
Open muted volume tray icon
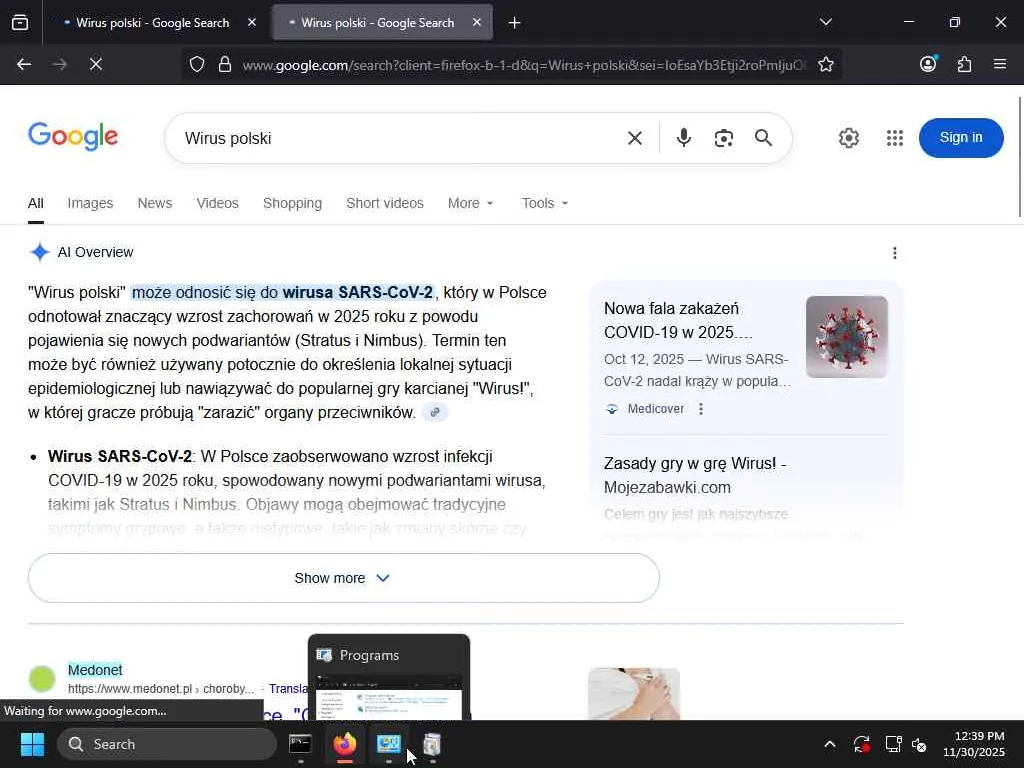pyautogui.click(x=919, y=744)
